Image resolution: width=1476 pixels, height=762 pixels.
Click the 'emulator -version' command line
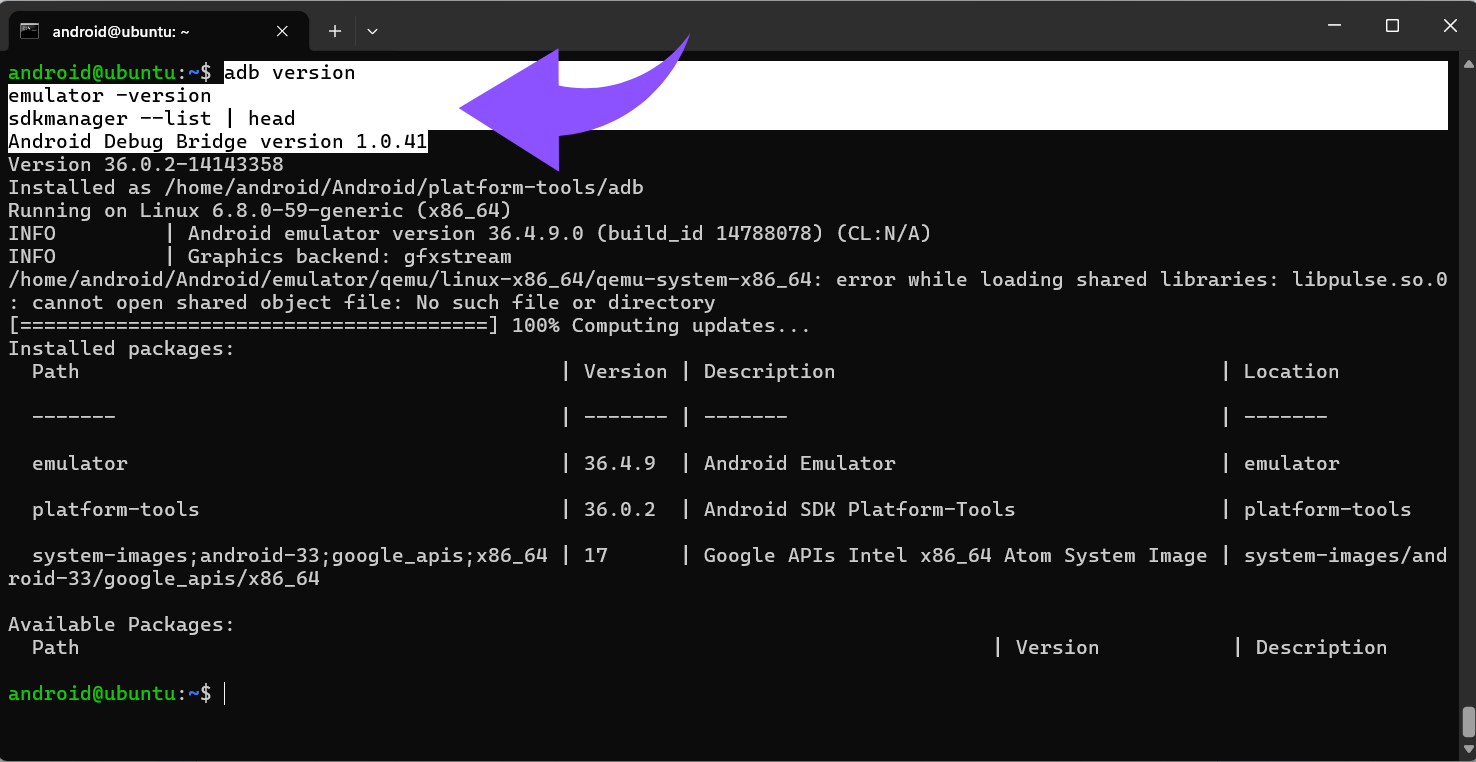point(110,96)
